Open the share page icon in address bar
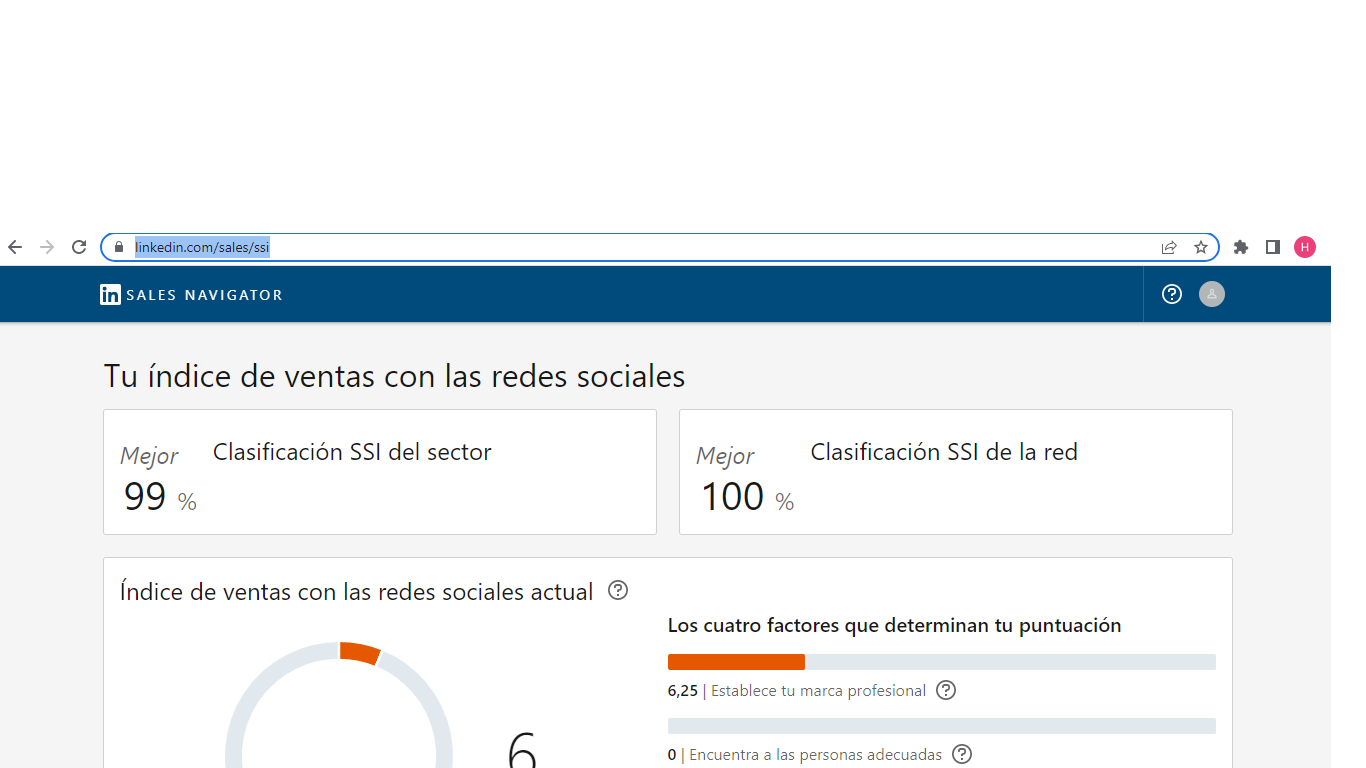This screenshot has width=1366, height=768. click(1169, 247)
